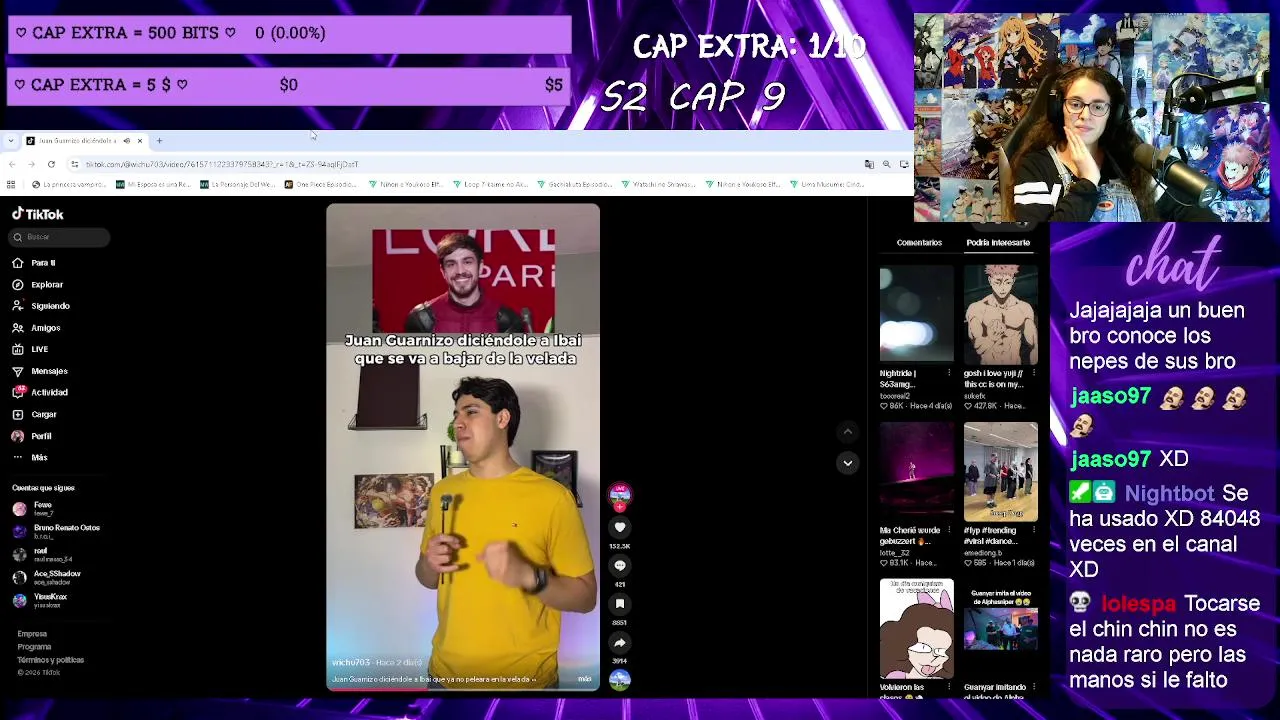Open wichu703 creator name on video
This screenshot has width=1280, height=720.
coord(351,663)
